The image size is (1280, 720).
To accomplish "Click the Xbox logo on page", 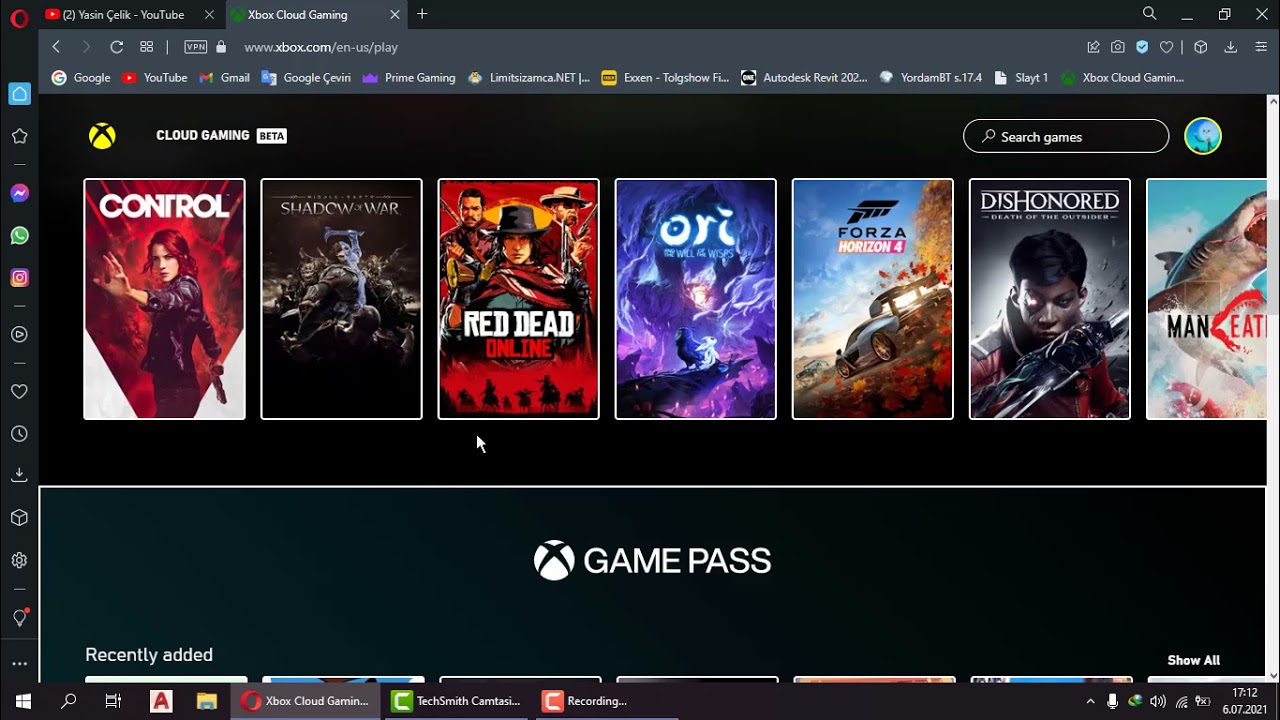I will click(x=102, y=136).
